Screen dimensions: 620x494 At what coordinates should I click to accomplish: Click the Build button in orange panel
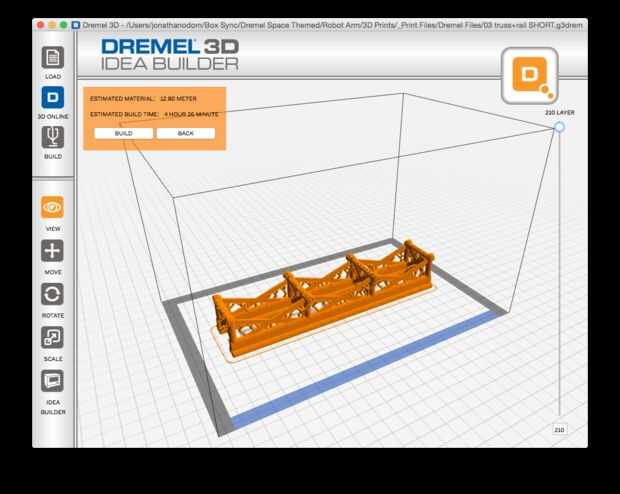click(x=123, y=133)
